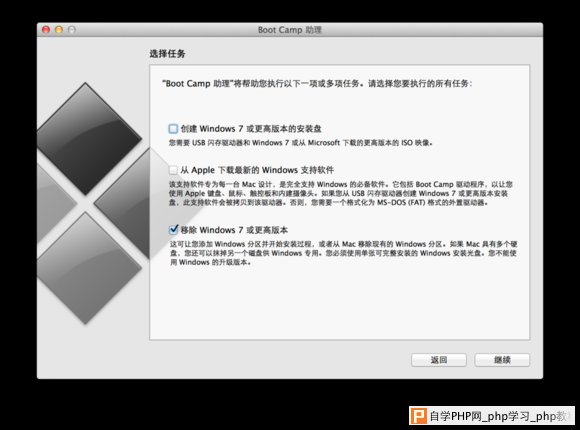Click the 继续 button to proceed
This screenshot has height=430, width=580.
(502, 360)
